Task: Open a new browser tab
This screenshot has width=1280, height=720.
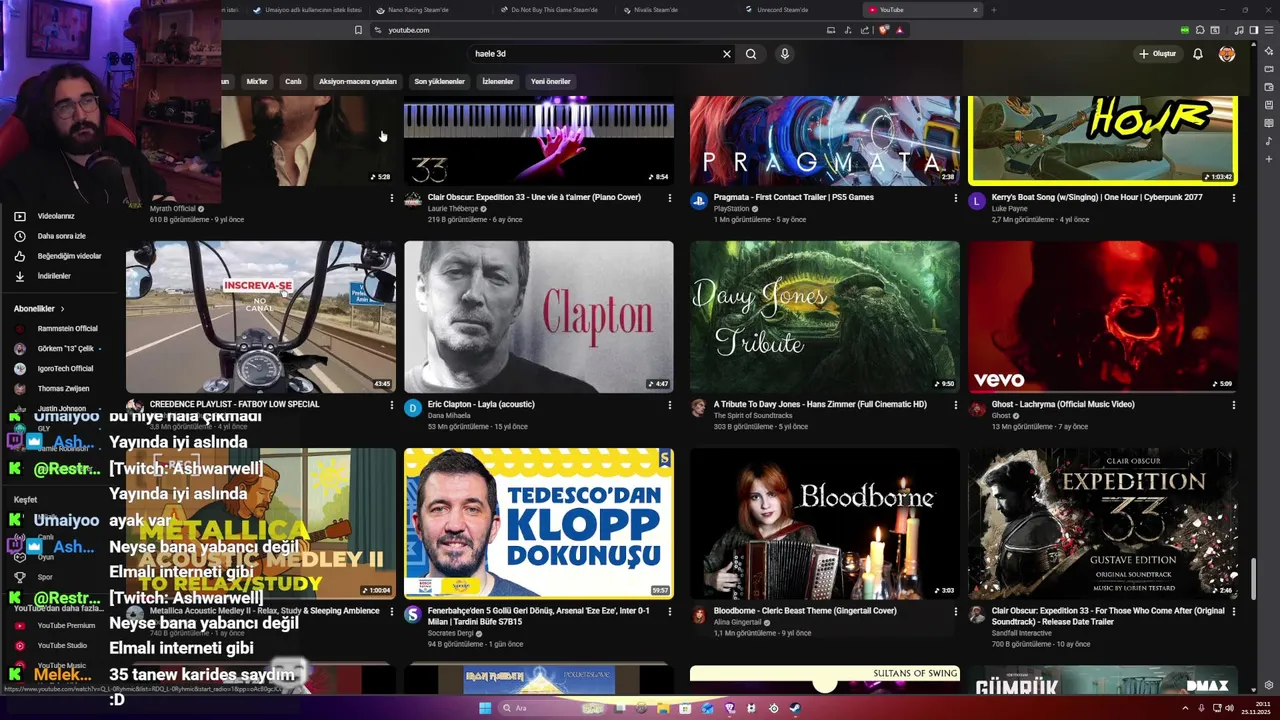Action: click(x=993, y=10)
